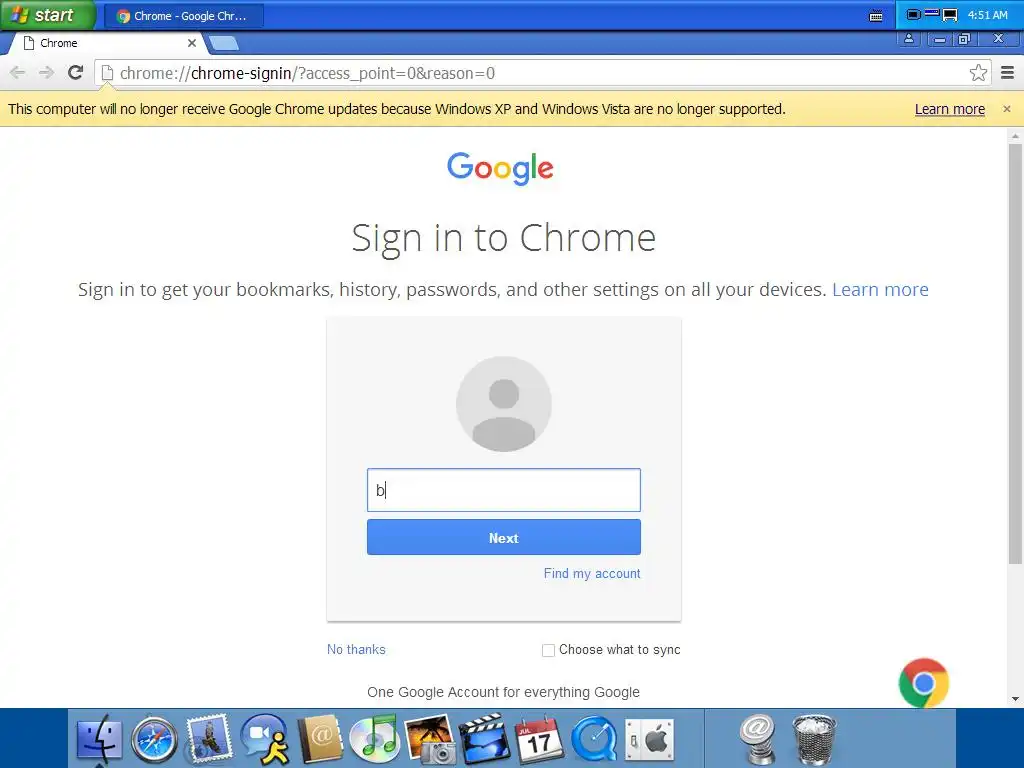The image size is (1024, 768).
Task: Click the Next button
Action: pos(504,537)
